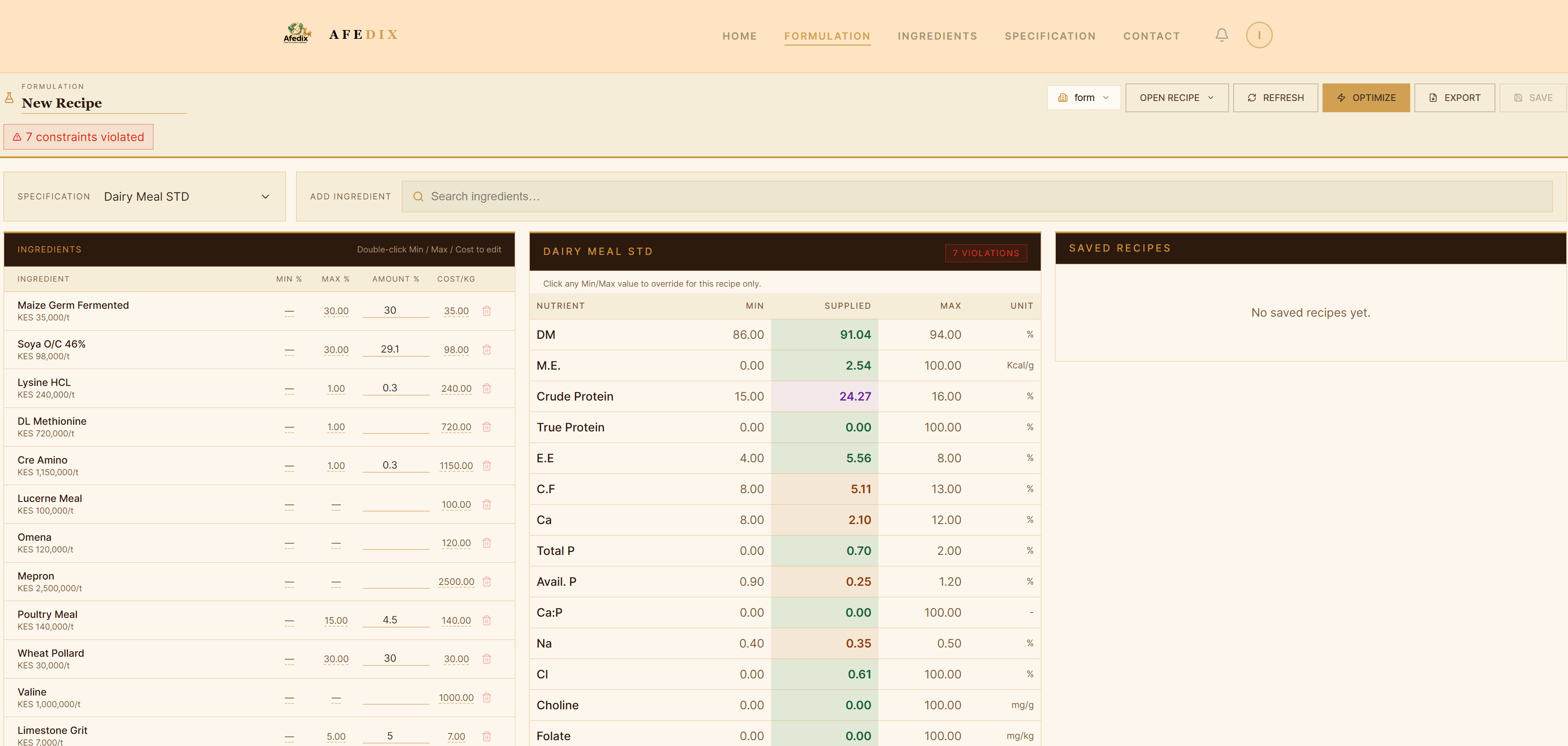Image resolution: width=1568 pixels, height=746 pixels.
Task: Open the Formulation tab
Action: click(x=827, y=36)
